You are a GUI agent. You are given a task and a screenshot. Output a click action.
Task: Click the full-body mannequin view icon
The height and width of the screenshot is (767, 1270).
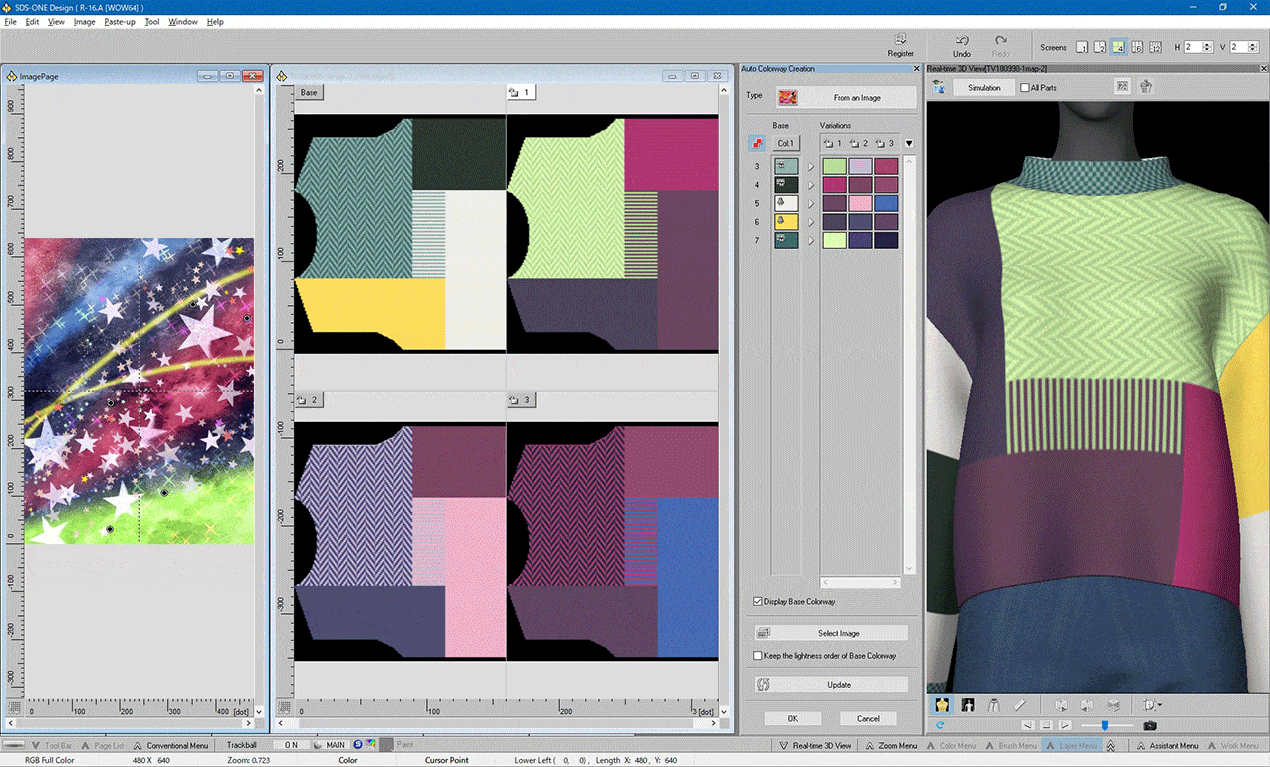pos(968,705)
